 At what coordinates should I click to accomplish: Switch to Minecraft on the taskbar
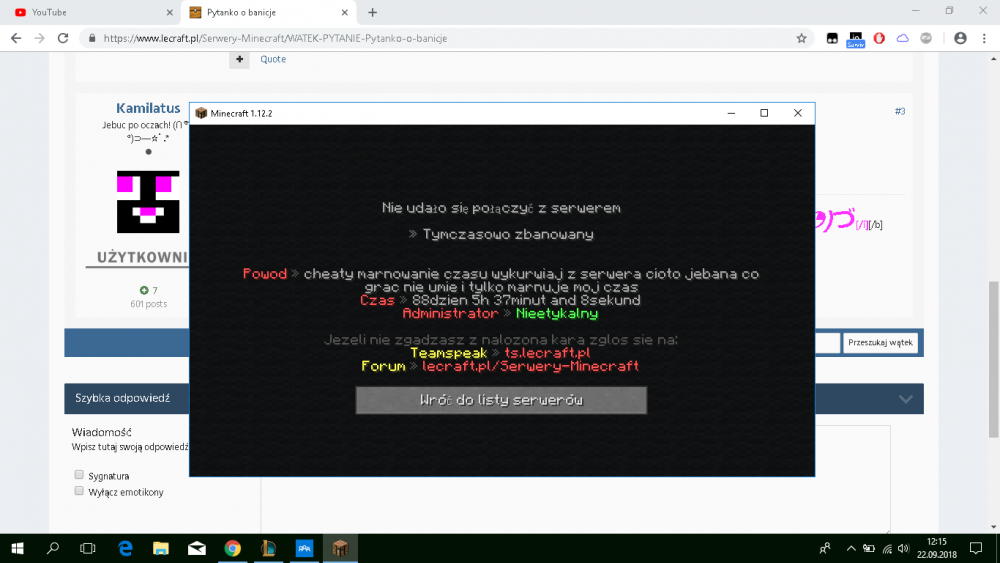pos(340,548)
